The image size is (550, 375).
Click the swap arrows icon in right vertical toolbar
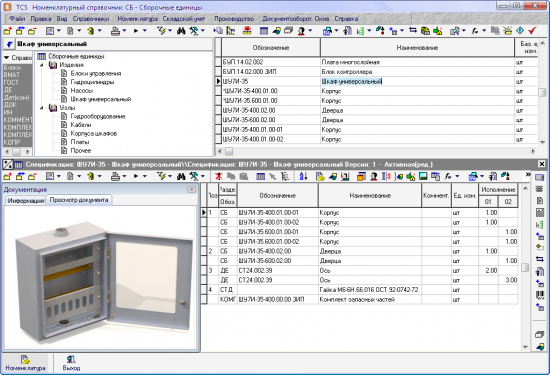pyautogui.click(x=540, y=259)
